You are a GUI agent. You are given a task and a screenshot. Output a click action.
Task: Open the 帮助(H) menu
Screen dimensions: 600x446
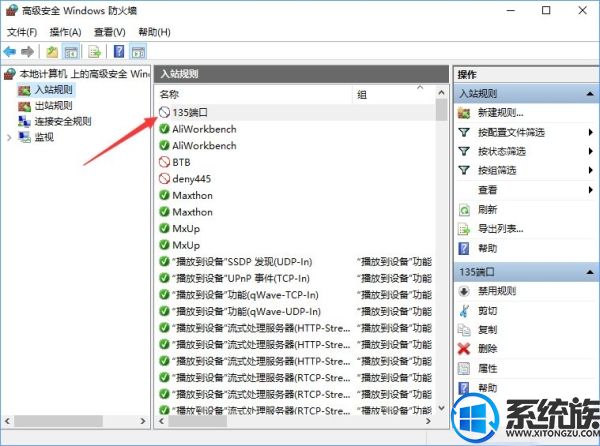pyautogui.click(x=154, y=32)
